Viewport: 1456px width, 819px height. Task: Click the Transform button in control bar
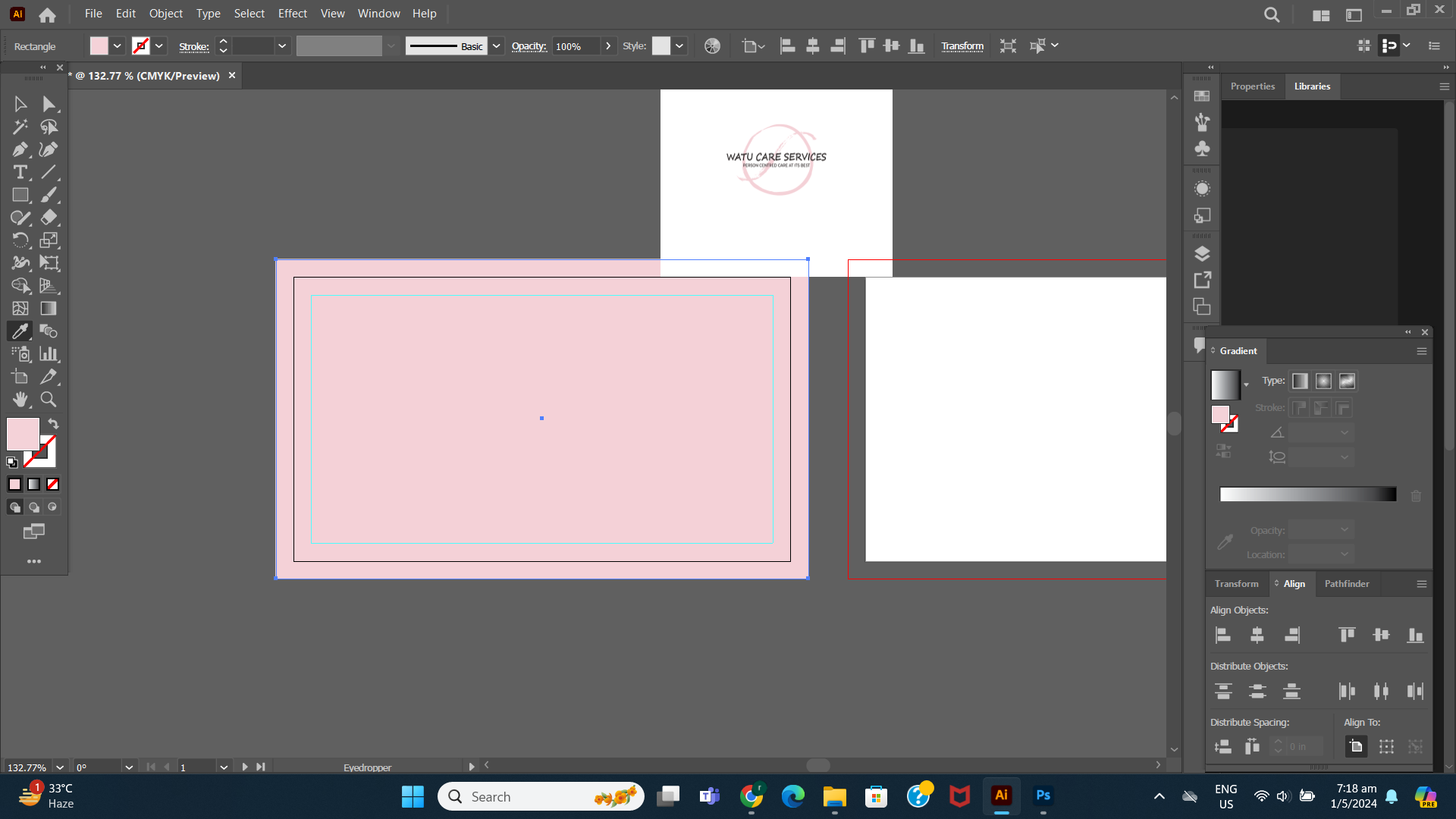[x=962, y=45]
